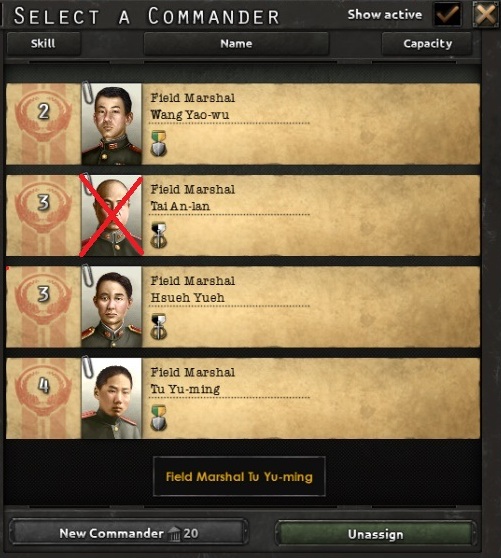Click Hsueh Yueh's black-white trait medal icon
The height and width of the screenshot is (558, 501).
[158, 326]
